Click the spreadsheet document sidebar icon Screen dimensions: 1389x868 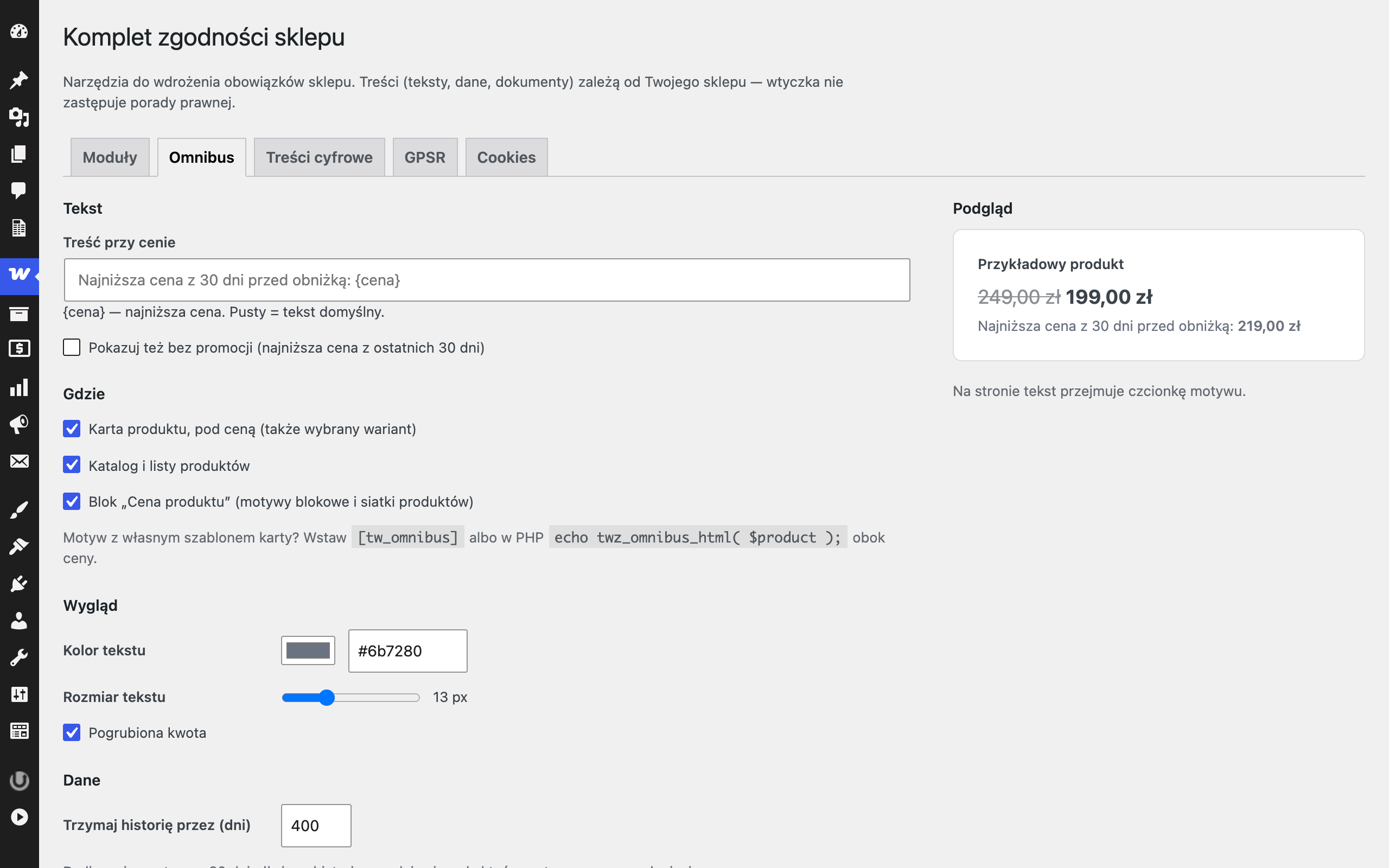19,228
